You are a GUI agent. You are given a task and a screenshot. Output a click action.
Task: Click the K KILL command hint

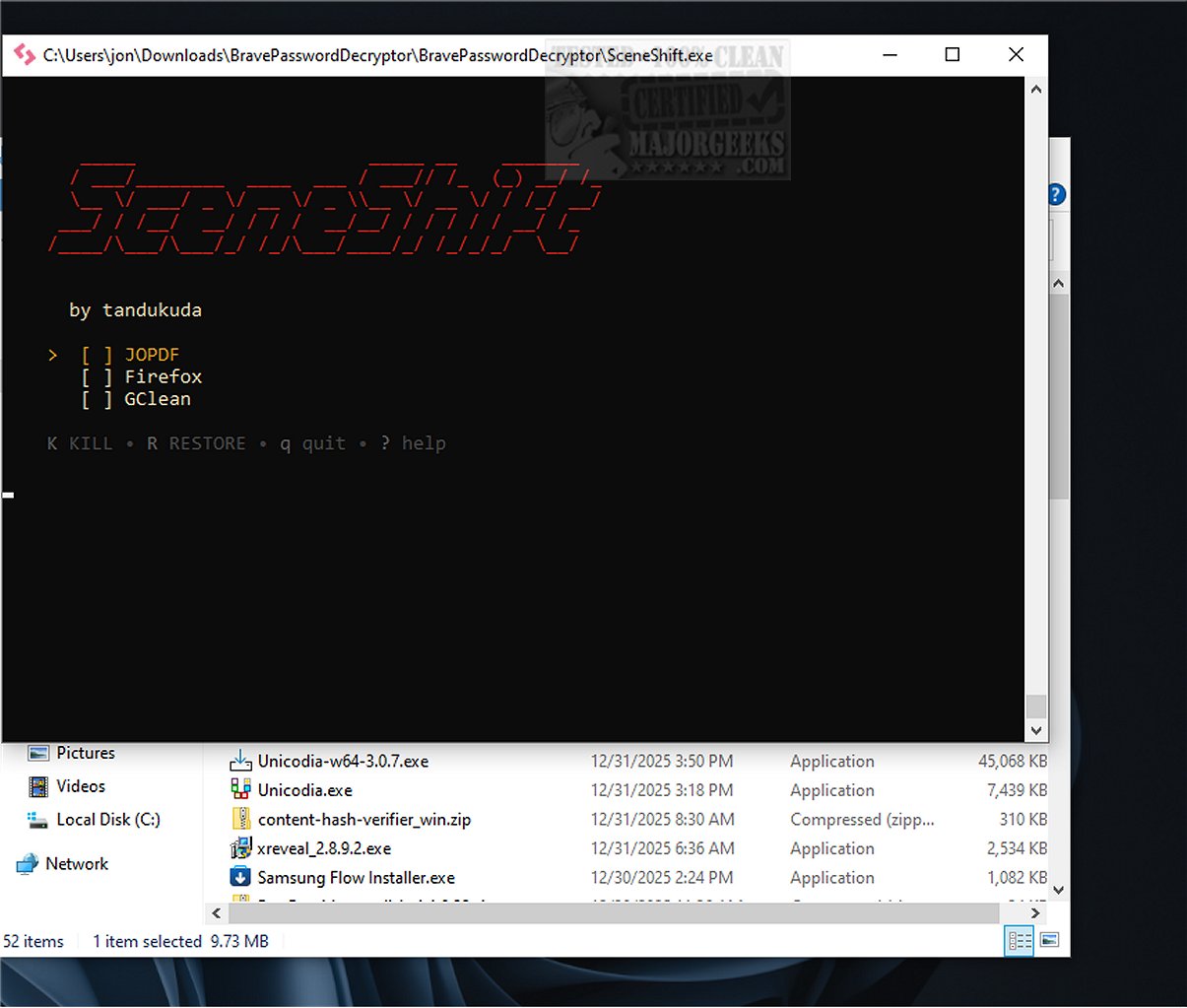point(80,443)
